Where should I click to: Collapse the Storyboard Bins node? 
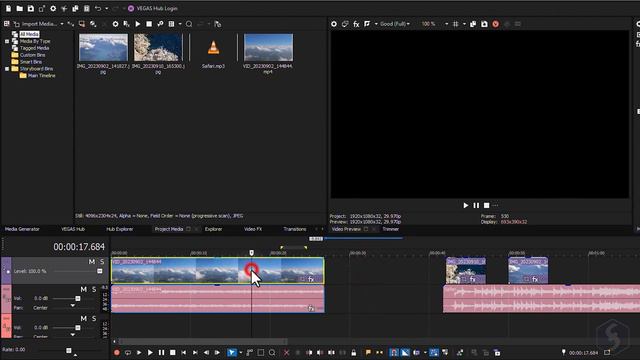click(7, 69)
